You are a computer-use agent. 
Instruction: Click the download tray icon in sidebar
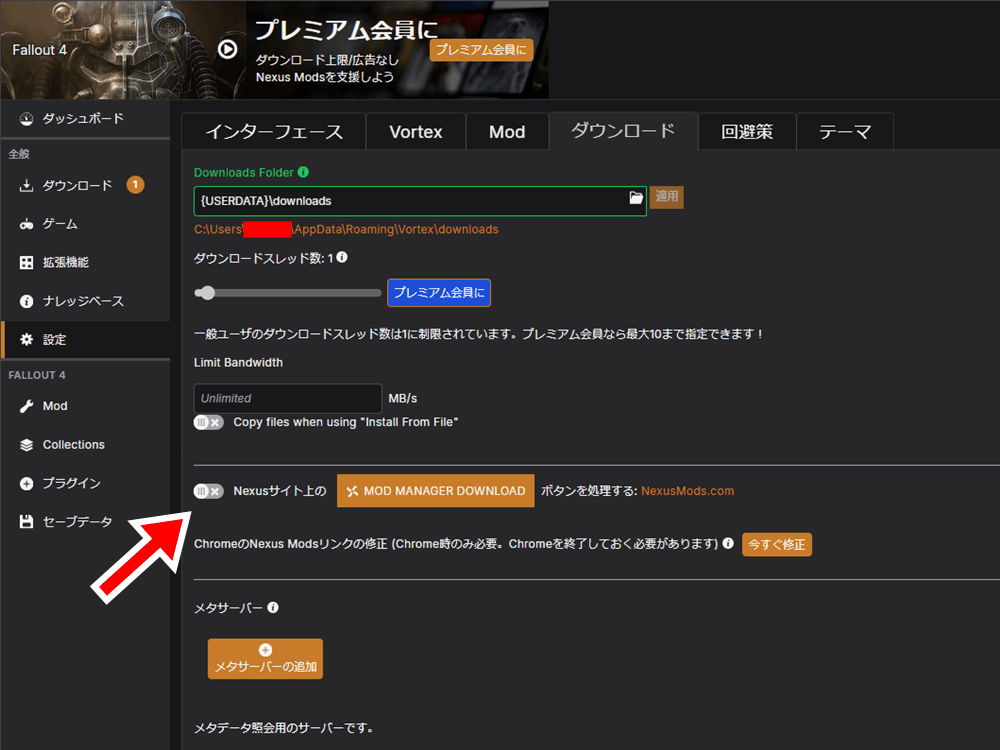[x=26, y=186]
